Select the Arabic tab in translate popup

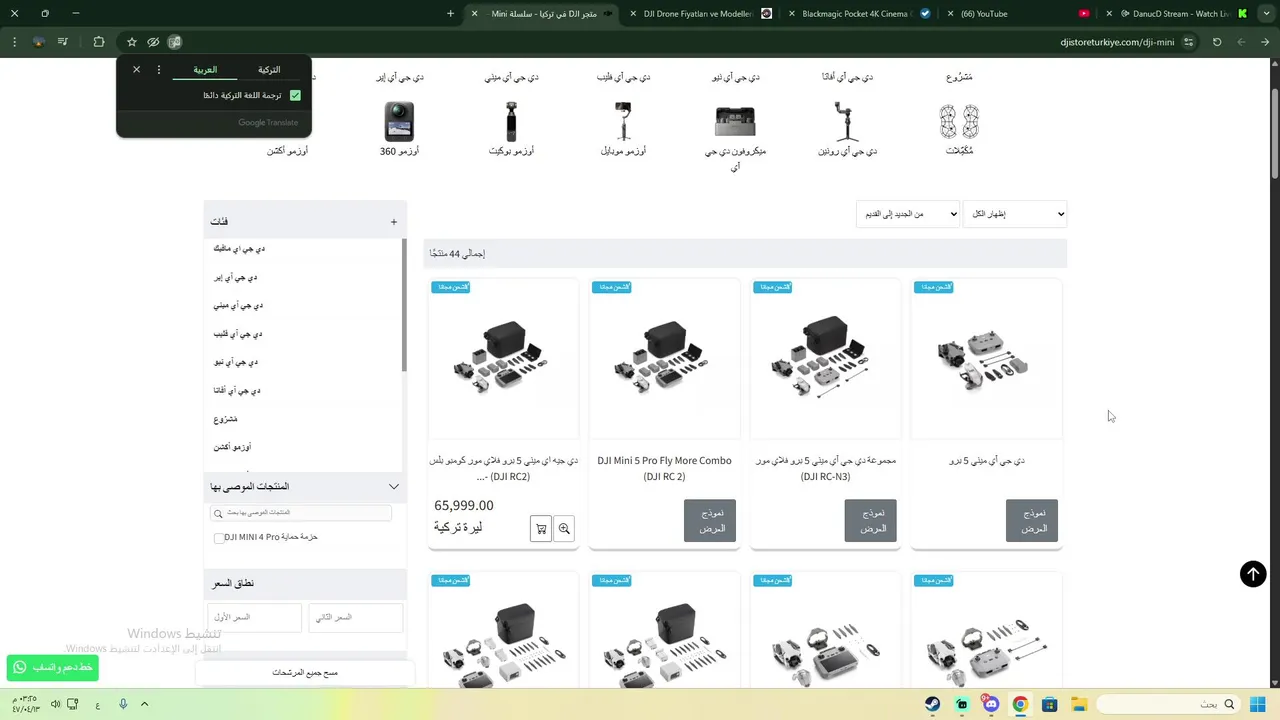pyautogui.click(x=205, y=70)
